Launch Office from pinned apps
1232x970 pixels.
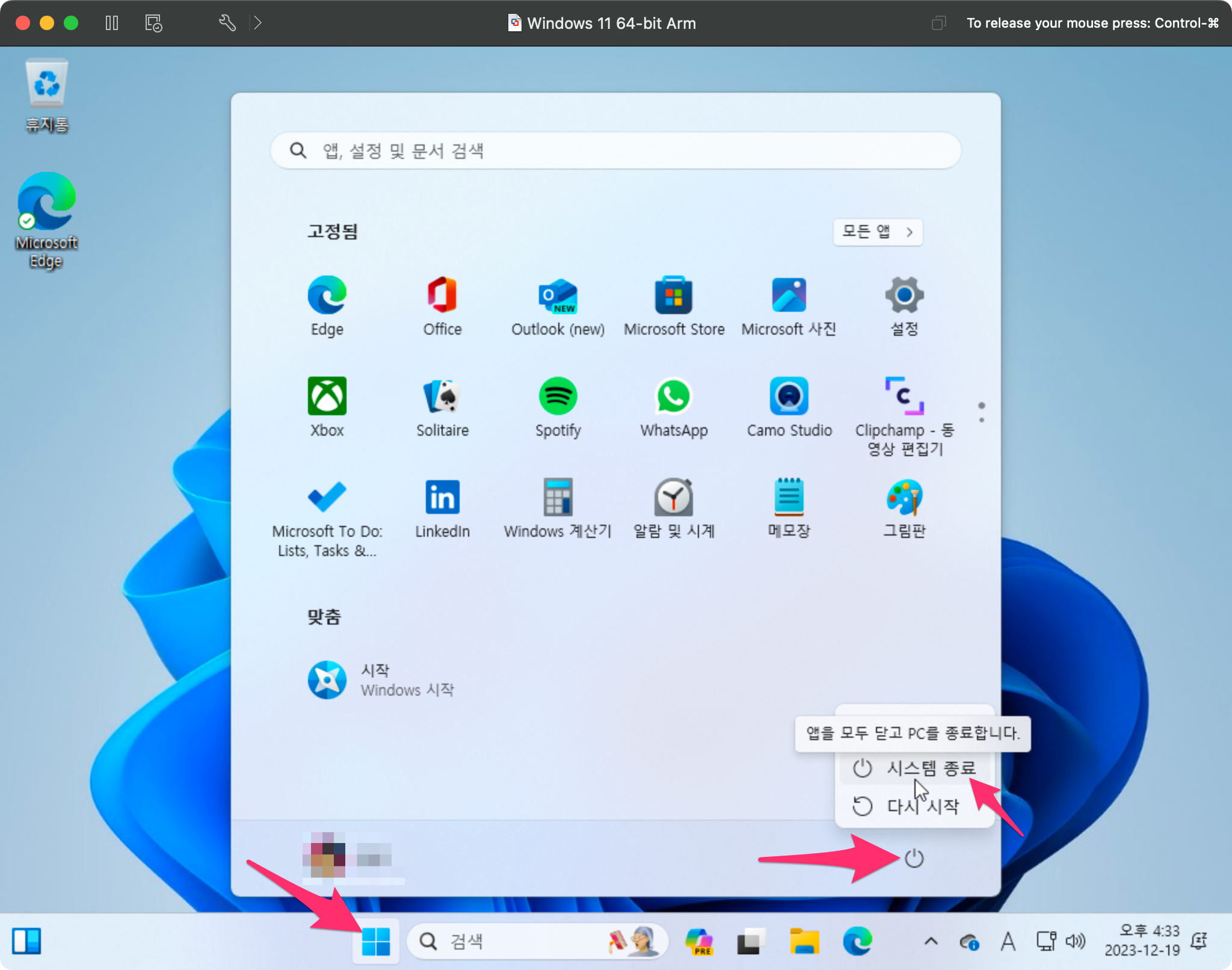click(x=442, y=306)
